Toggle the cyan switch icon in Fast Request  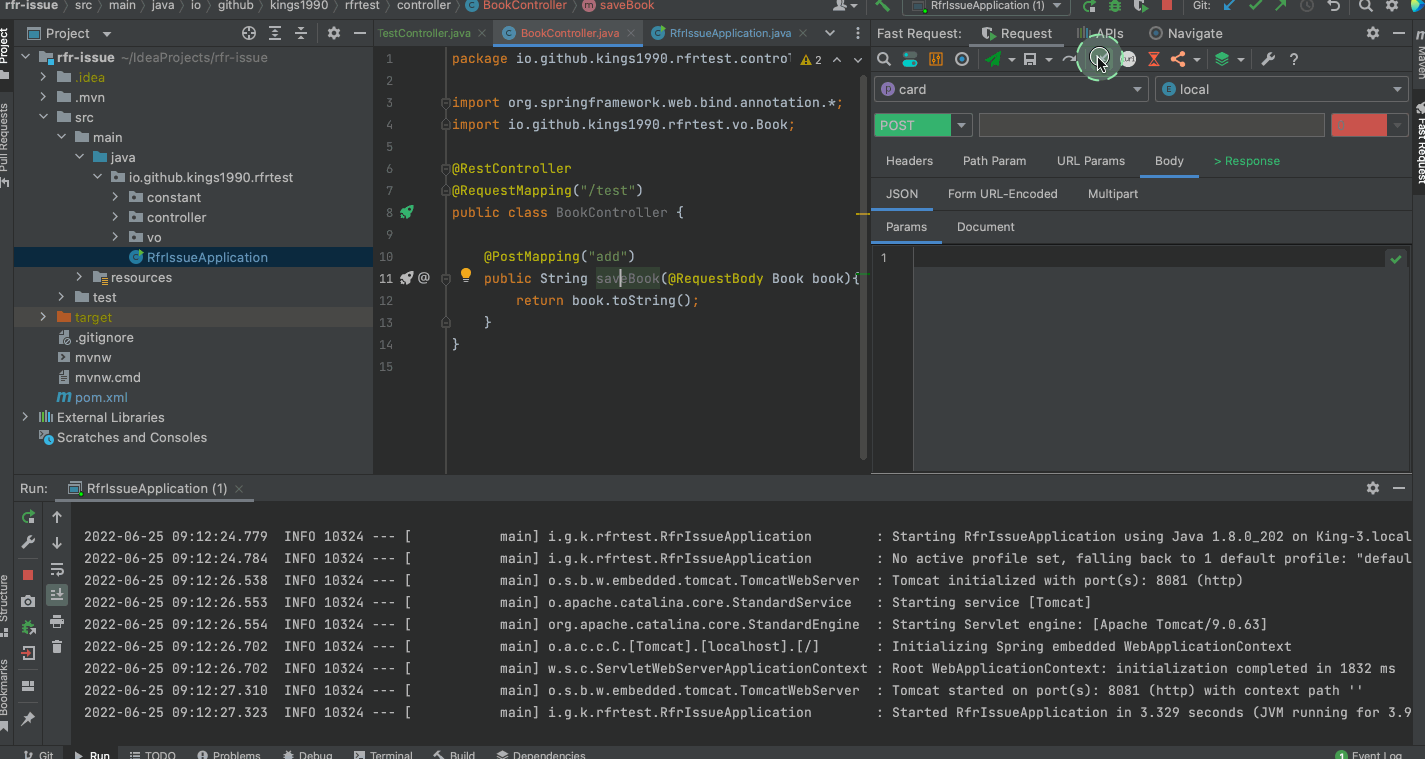[910, 60]
